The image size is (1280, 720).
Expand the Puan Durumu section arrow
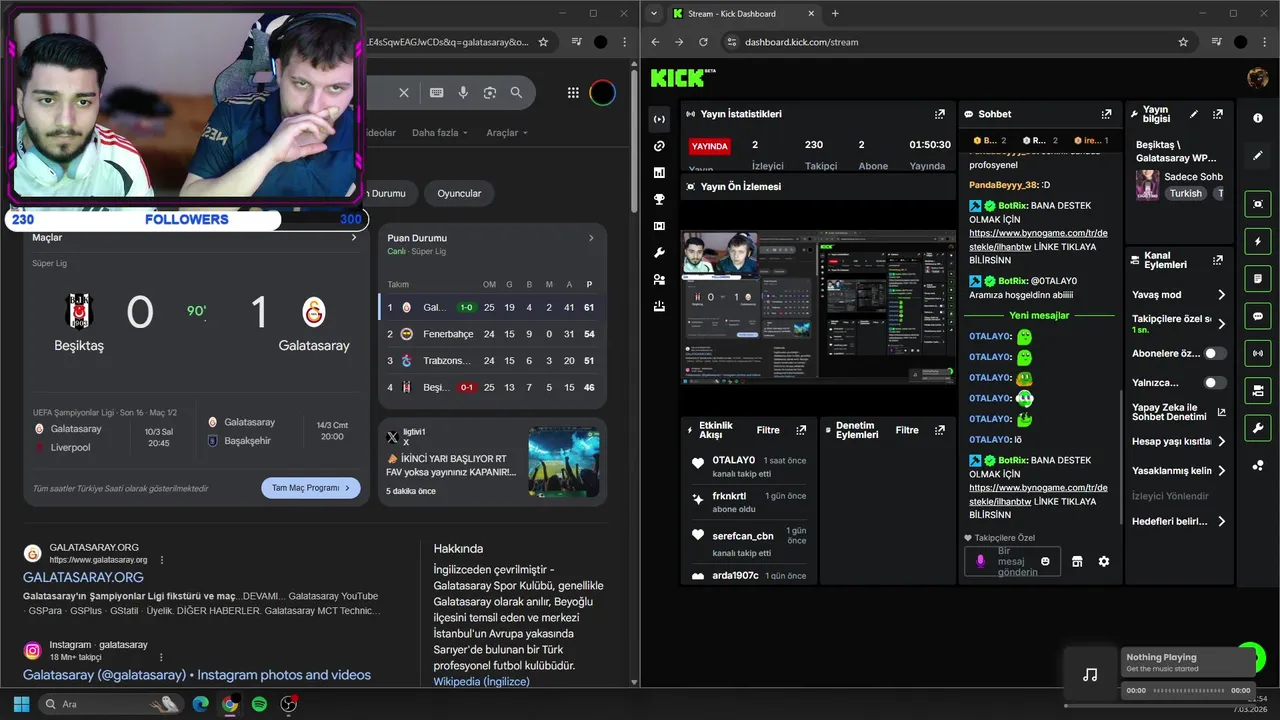click(x=591, y=238)
